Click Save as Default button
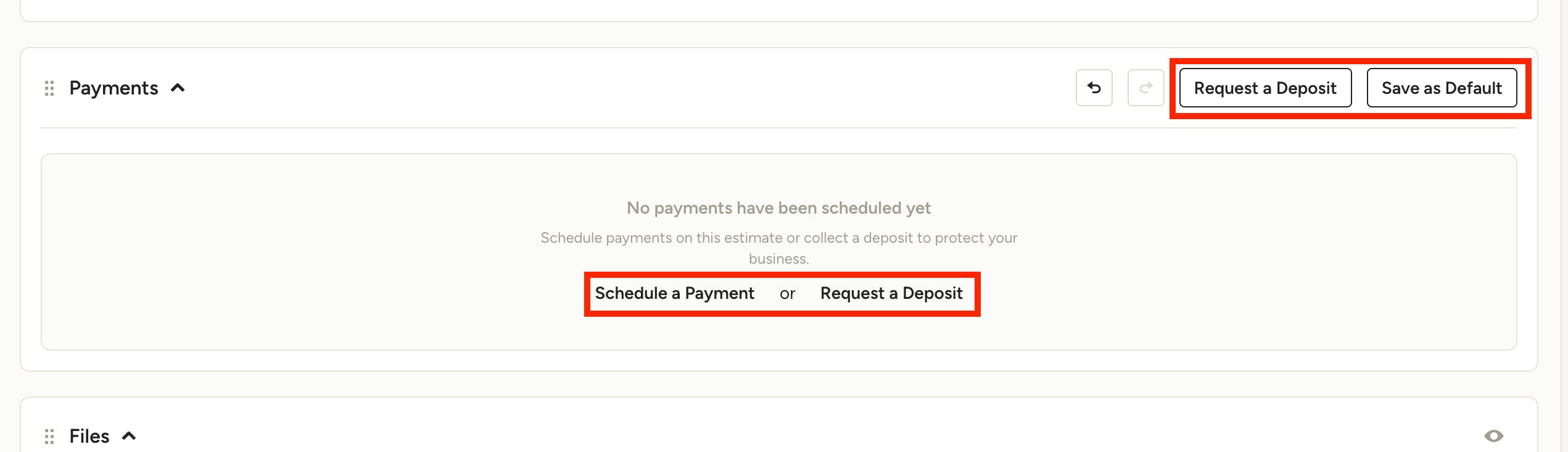1568x452 pixels. click(x=1442, y=88)
